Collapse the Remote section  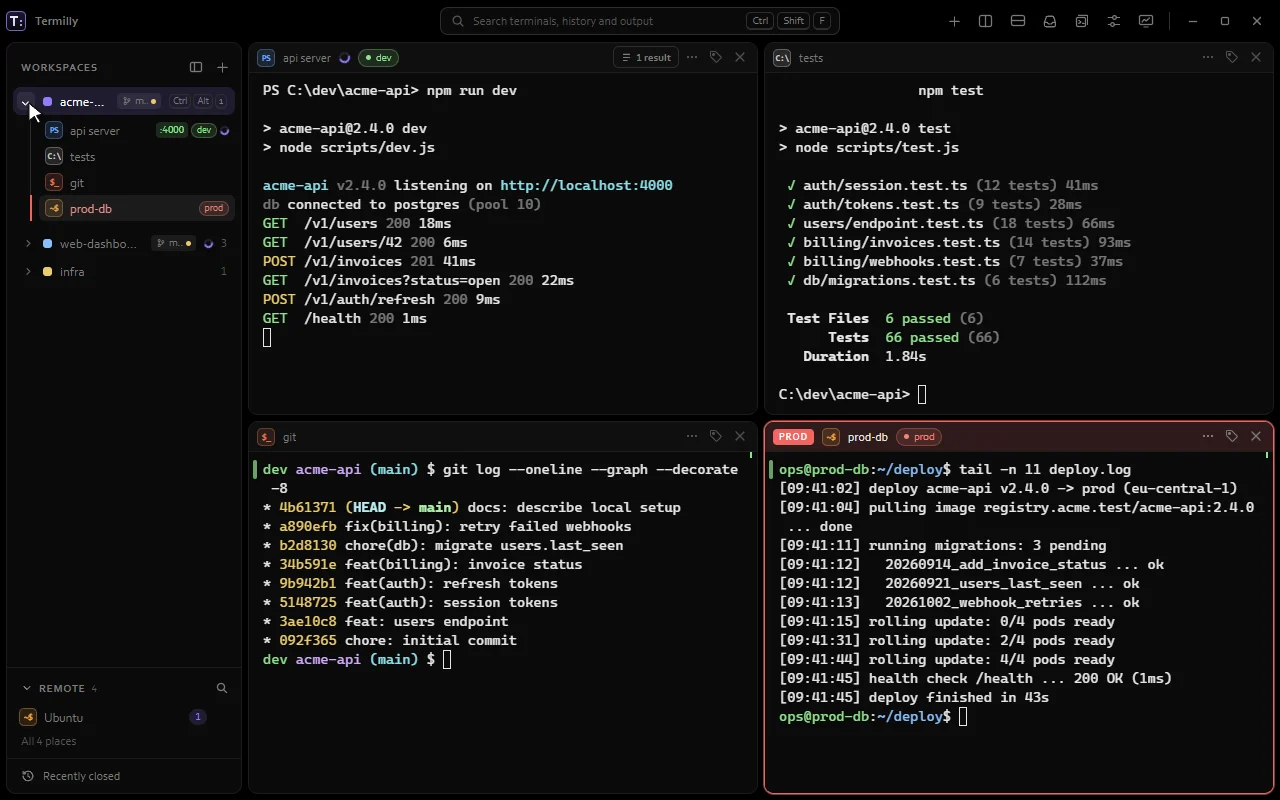pyautogui.click(x=27, y=688)
